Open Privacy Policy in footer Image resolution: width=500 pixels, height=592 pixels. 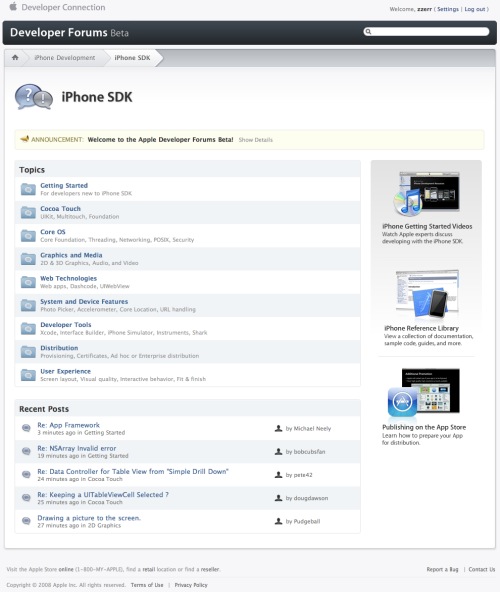pos(191,585)
